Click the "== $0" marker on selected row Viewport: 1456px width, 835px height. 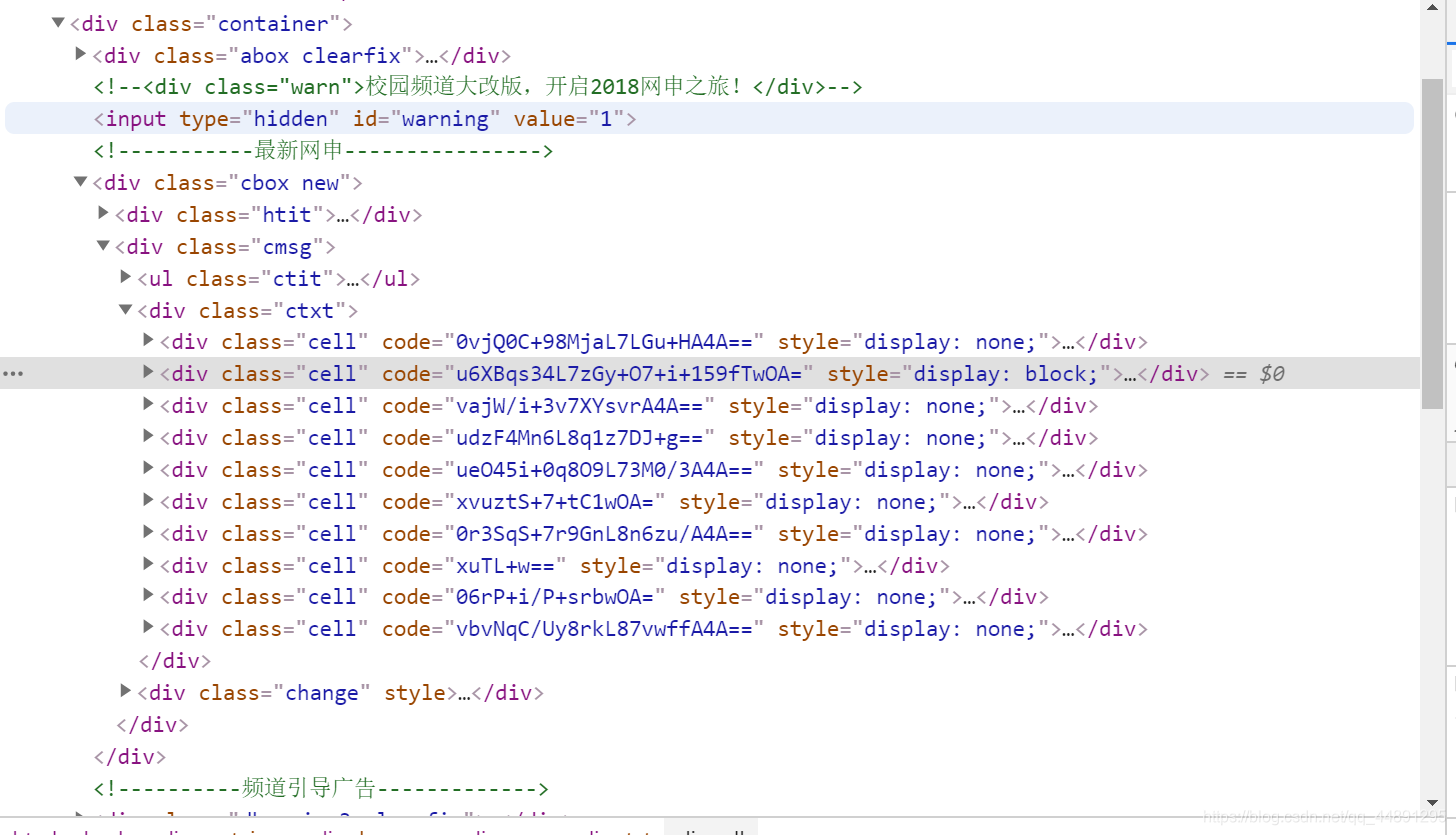pos(1254,374)
